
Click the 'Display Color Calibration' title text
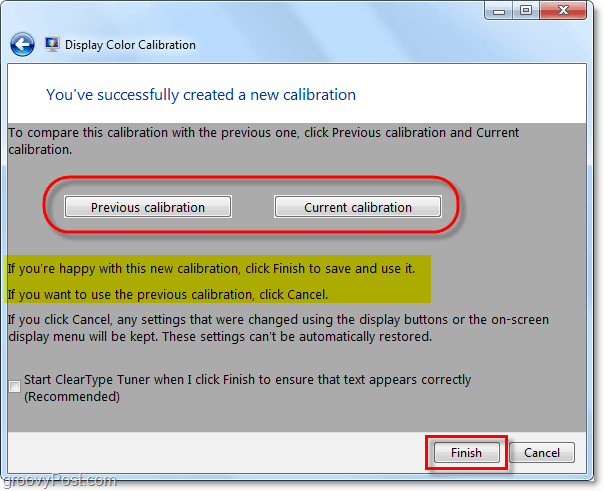click(130, 45)
